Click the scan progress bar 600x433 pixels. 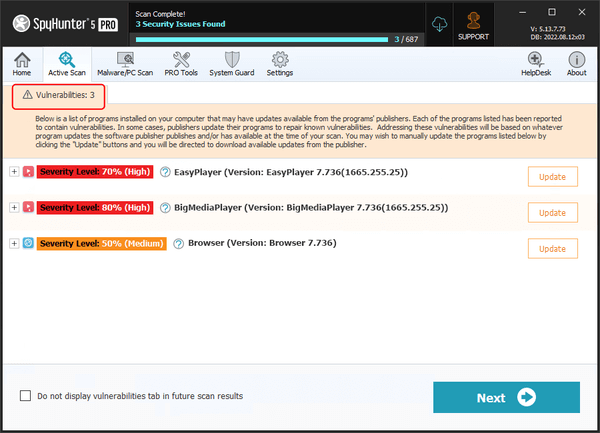[262, 39]
